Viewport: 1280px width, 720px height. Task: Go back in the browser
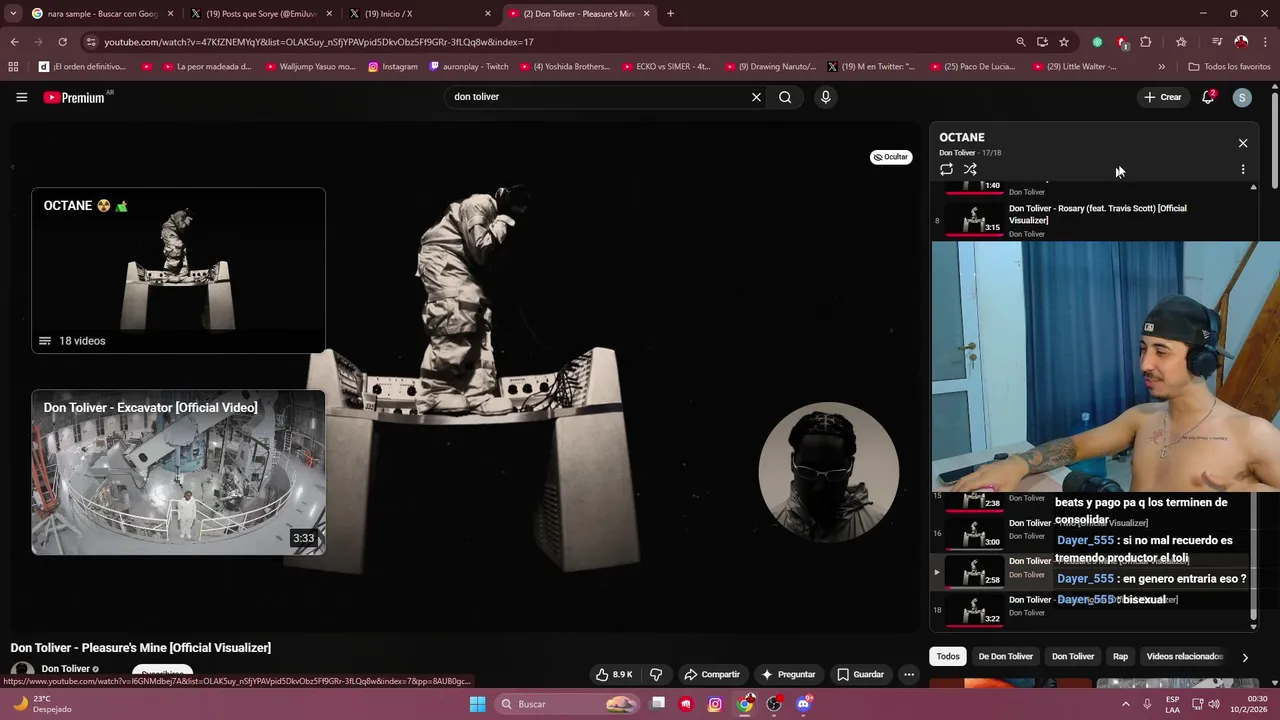click(x=14, y=42)
